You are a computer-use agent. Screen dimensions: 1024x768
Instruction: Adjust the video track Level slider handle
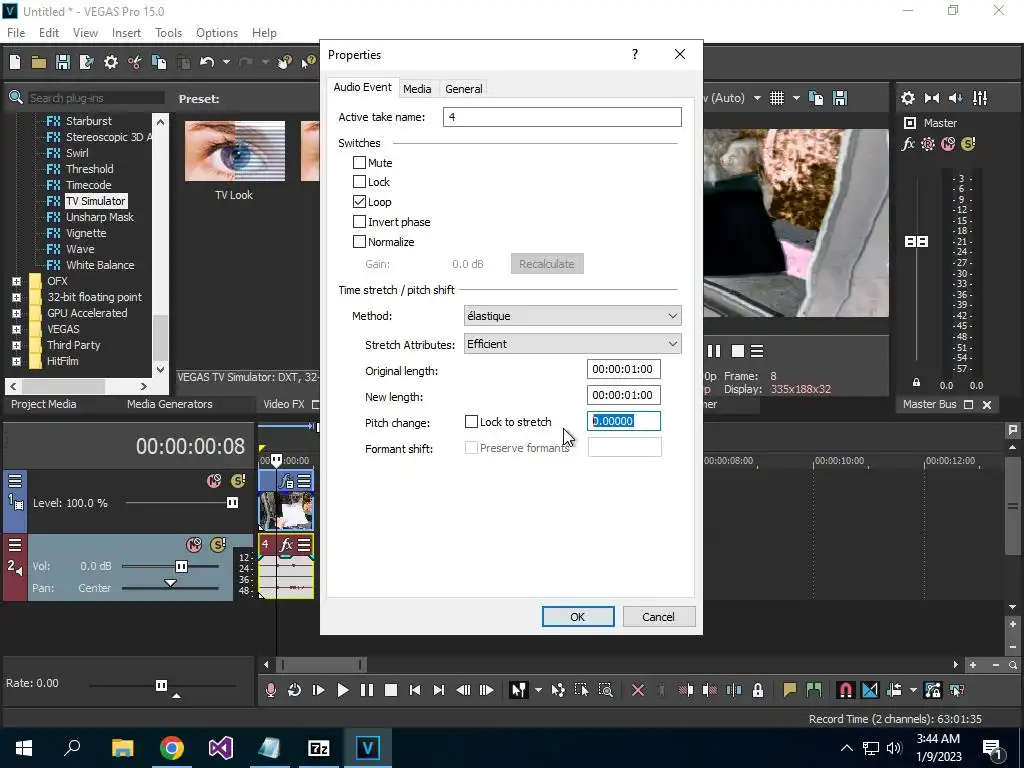tap(232, 503)
